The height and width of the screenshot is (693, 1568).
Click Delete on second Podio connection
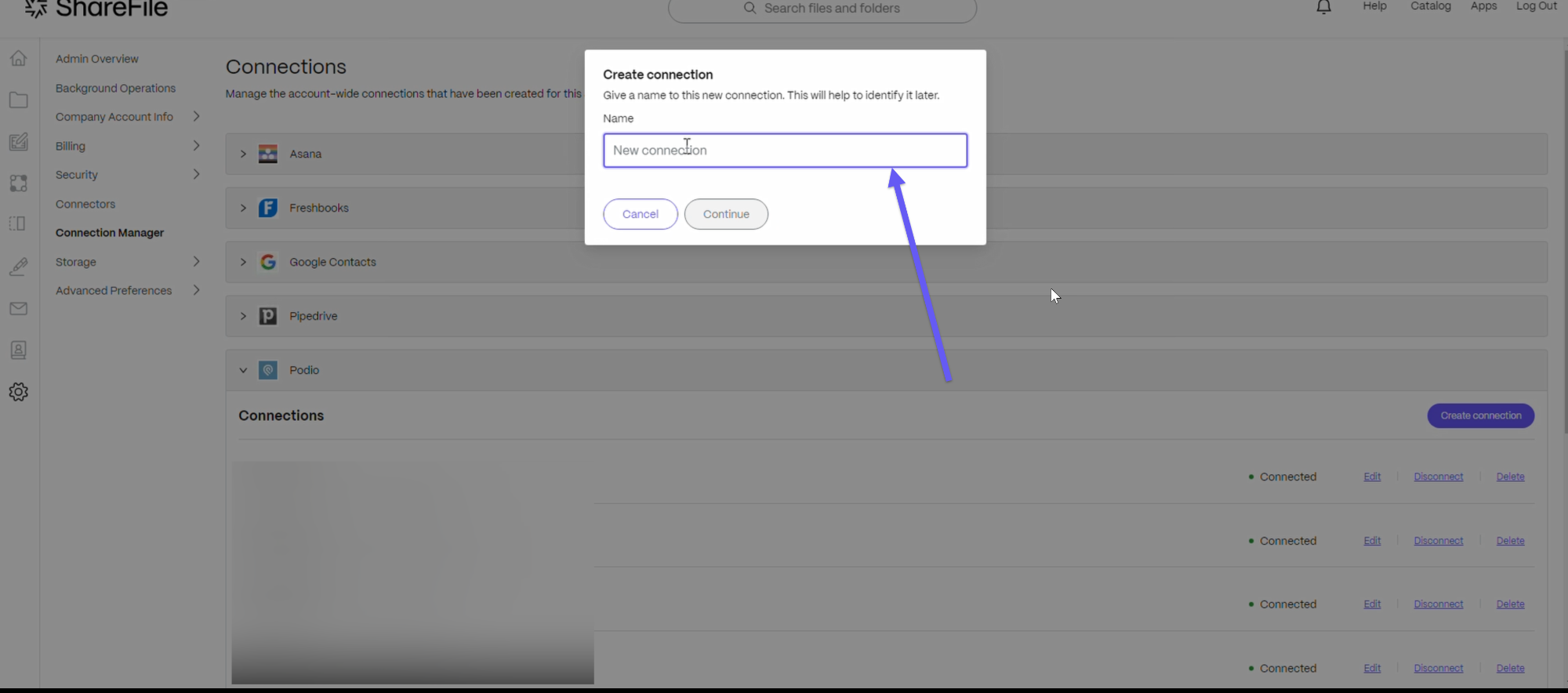(1510, 541)
